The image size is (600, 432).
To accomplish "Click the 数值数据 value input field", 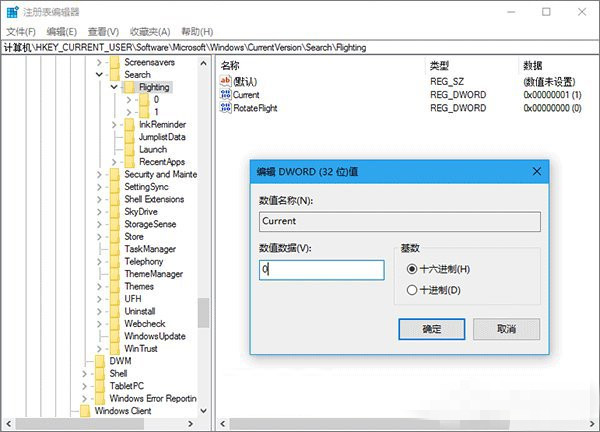I will pyautogui.click(x=320, y=270).
